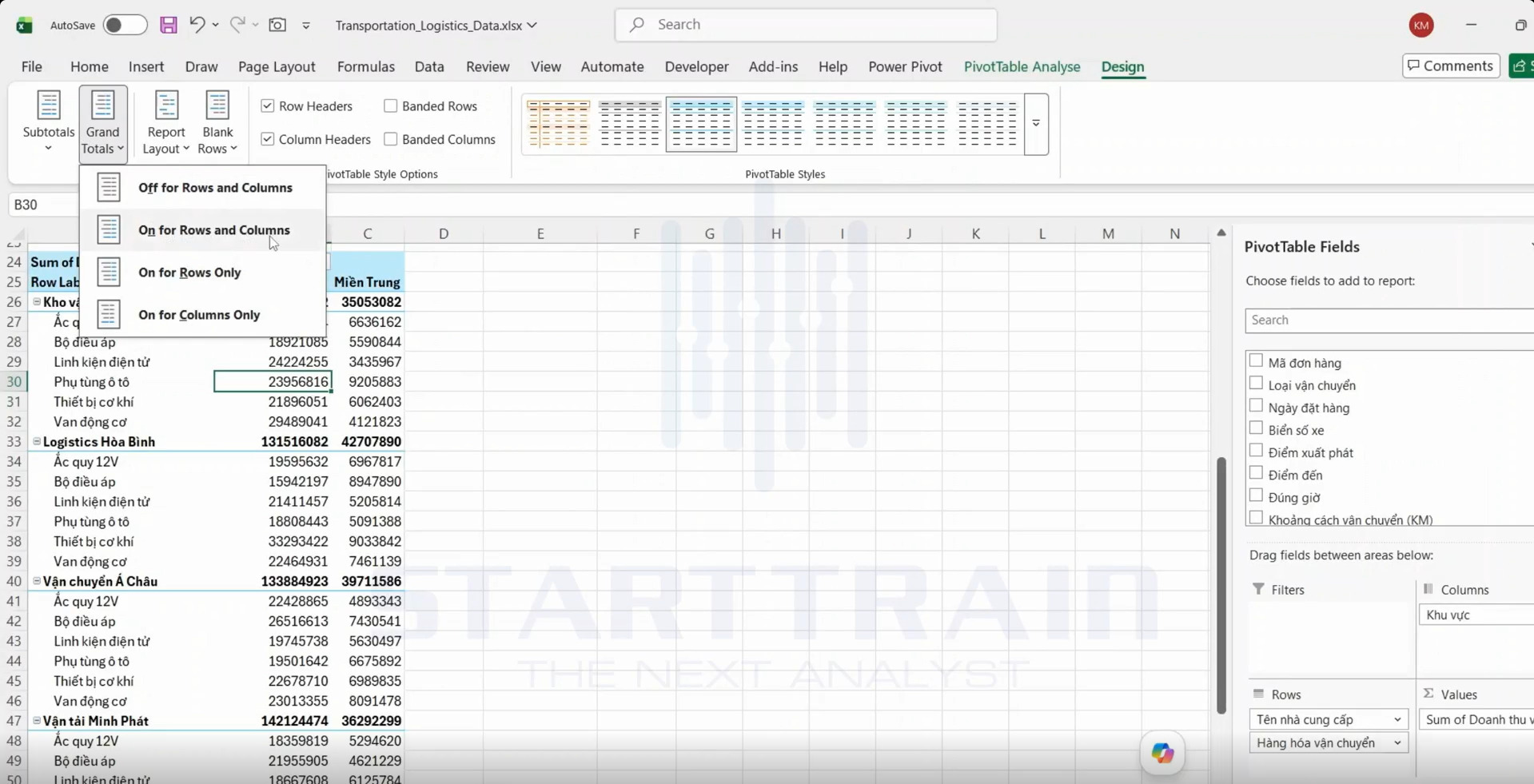Open the Subtotals button in ribbon

tap(49, 121)
